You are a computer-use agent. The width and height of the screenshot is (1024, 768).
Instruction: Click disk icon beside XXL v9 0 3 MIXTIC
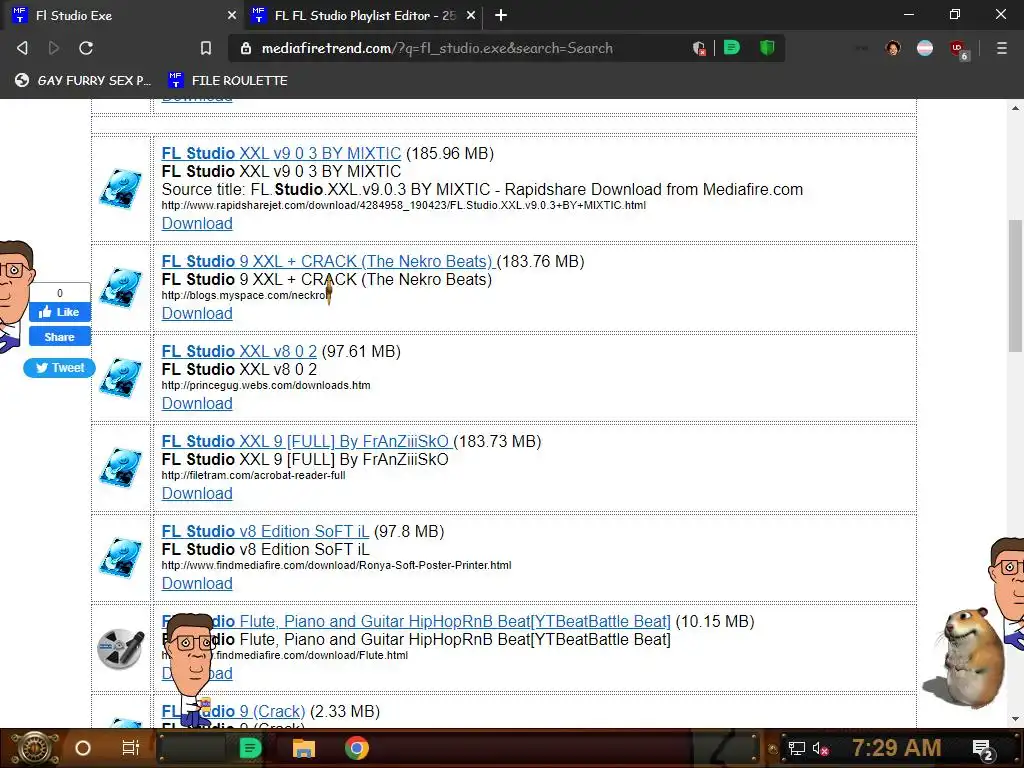(120, 189)
